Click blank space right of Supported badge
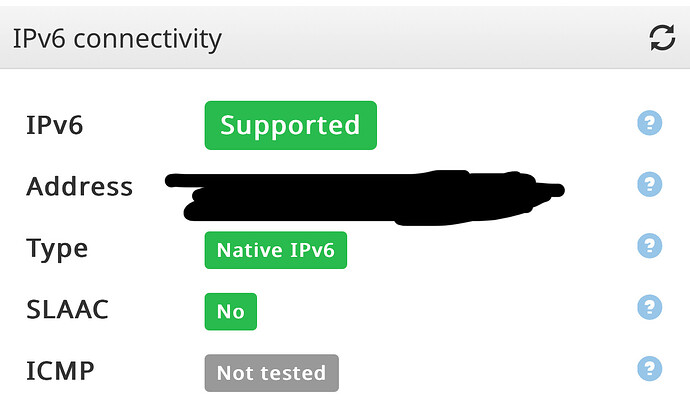The width and height of the screenshot is (690, 402). click(x=506, y=125)
